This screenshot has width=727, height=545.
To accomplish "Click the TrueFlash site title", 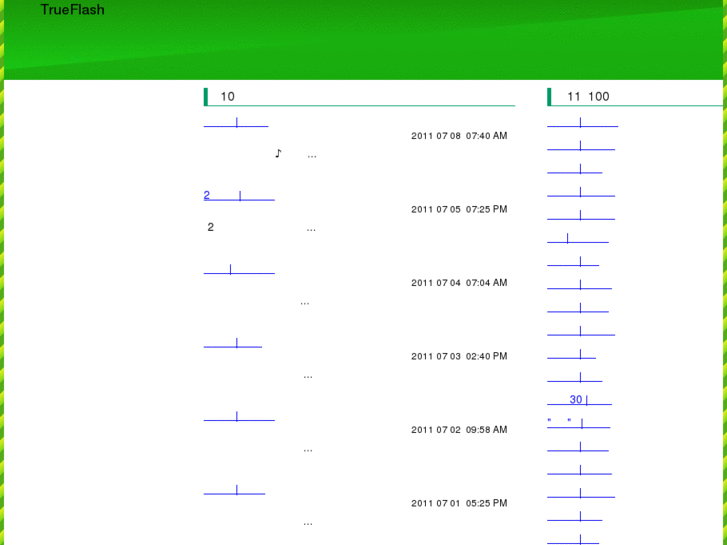I will click(72, 10).
